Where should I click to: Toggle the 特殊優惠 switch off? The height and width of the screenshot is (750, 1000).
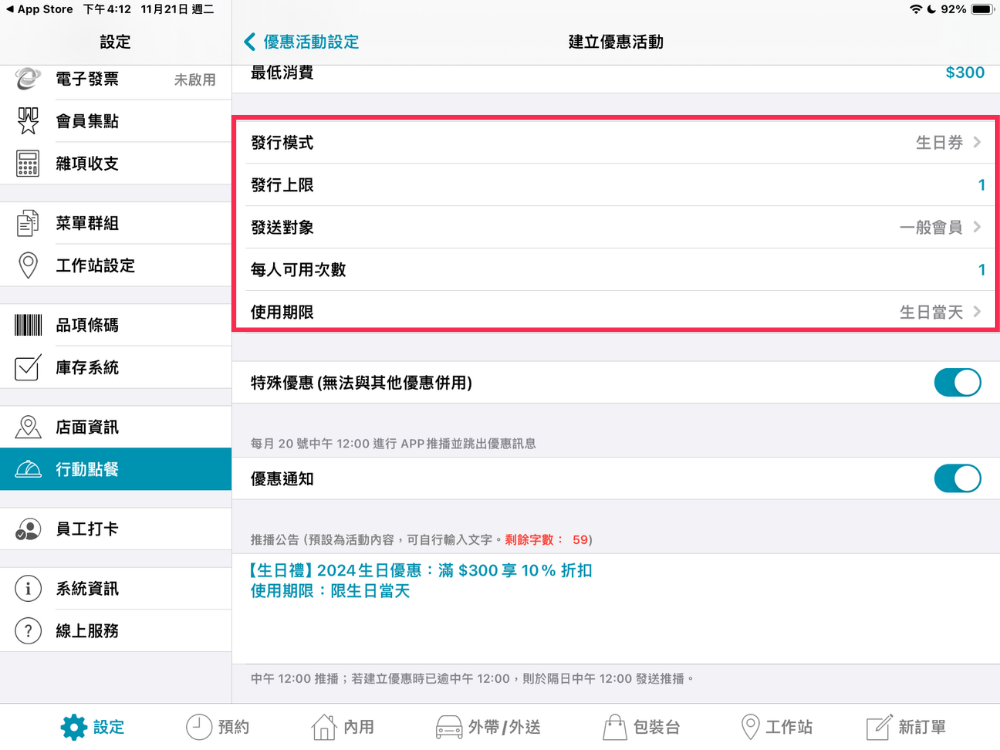coord(957,383)
